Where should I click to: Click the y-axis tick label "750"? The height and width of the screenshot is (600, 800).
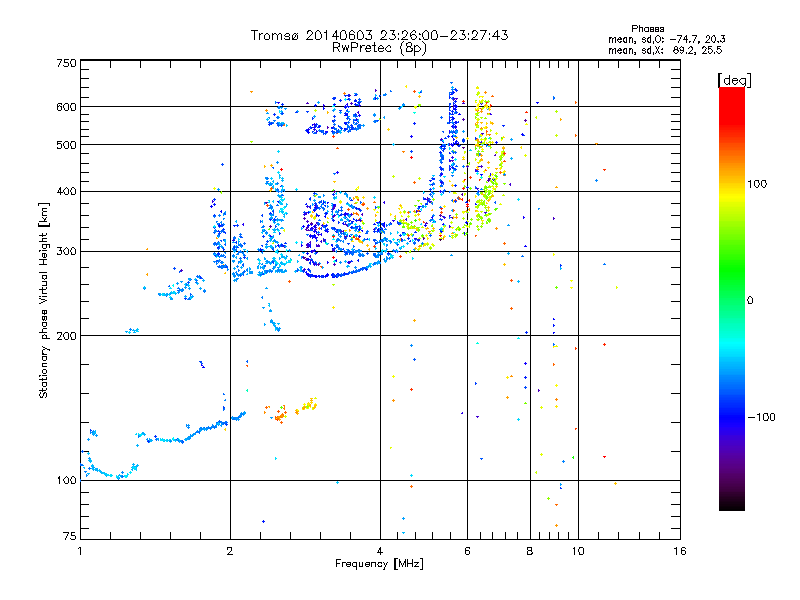(66, 63)
